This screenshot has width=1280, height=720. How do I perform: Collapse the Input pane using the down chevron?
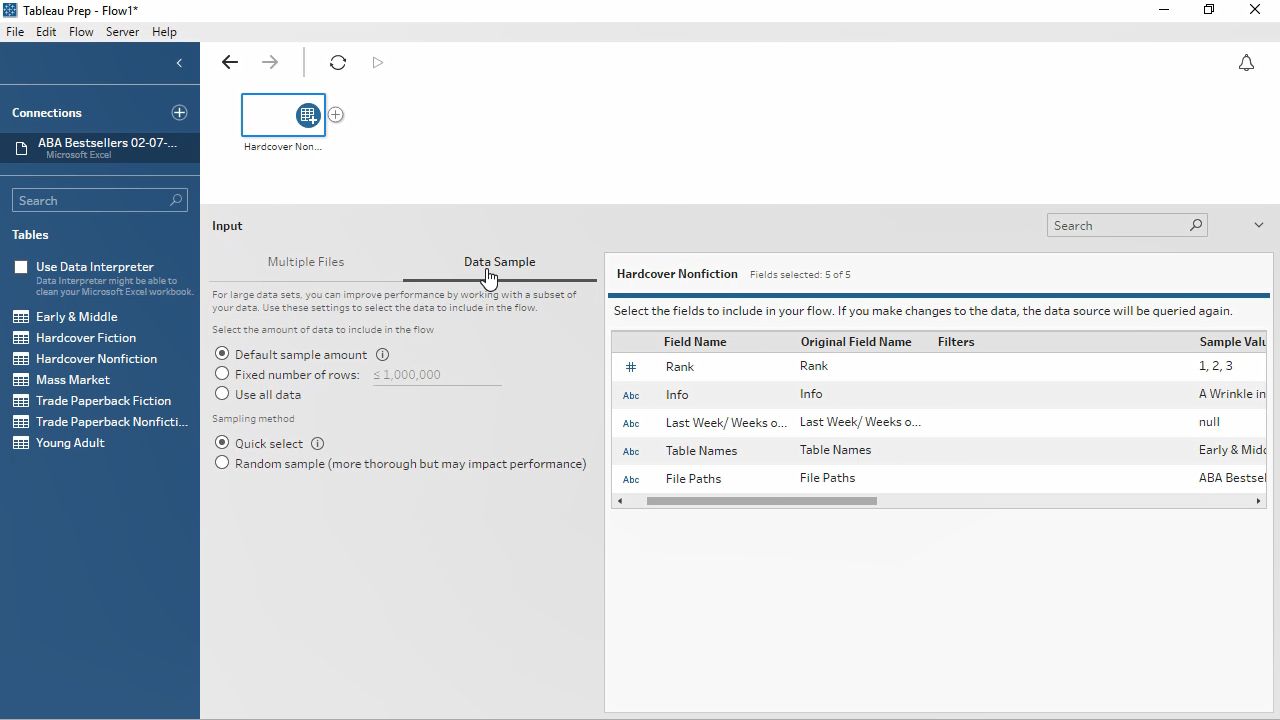(x=1258, y=225)
